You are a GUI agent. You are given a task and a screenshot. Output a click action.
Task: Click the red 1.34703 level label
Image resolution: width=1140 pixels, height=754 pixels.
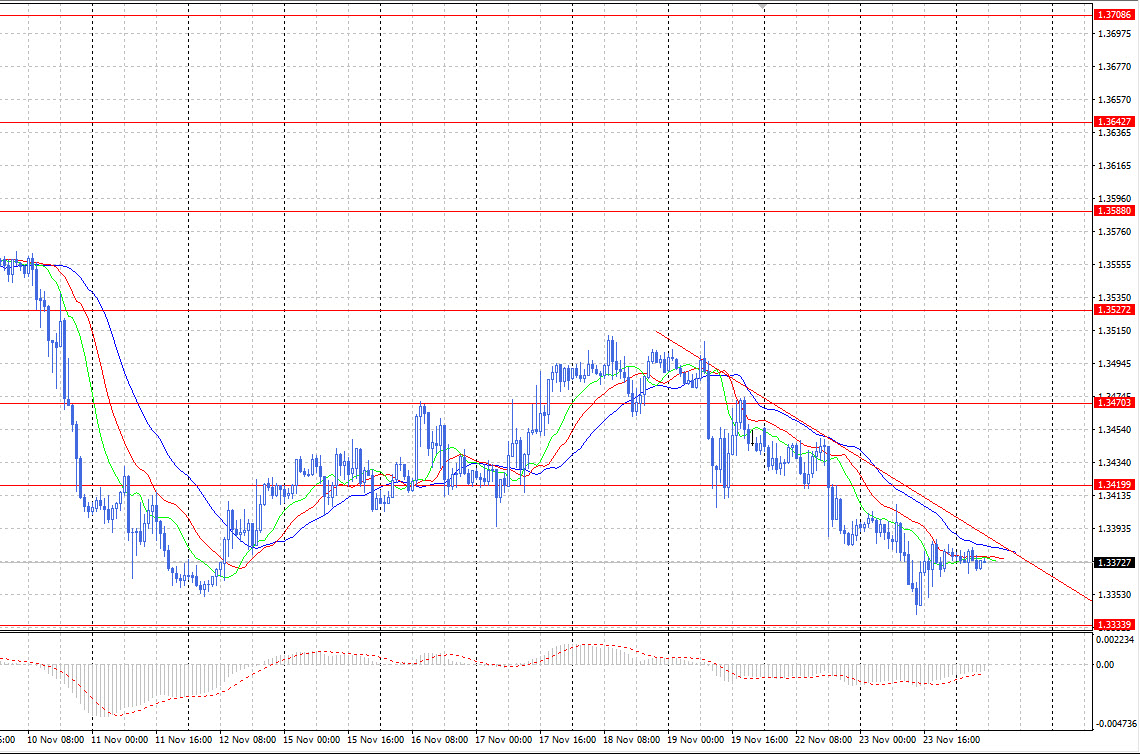click(x=1114, y=403)
